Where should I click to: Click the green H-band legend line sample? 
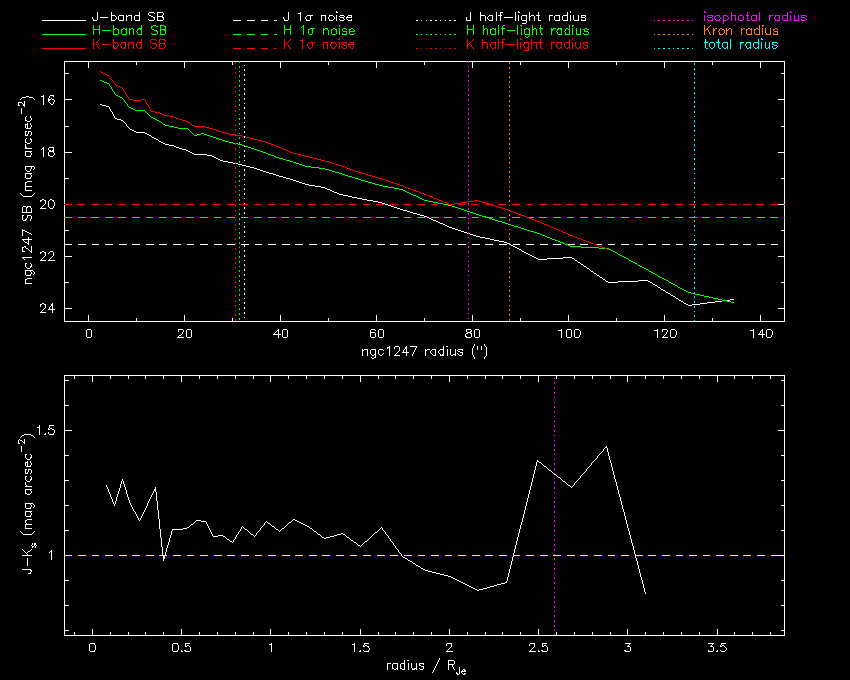click(x=64, y=34)
